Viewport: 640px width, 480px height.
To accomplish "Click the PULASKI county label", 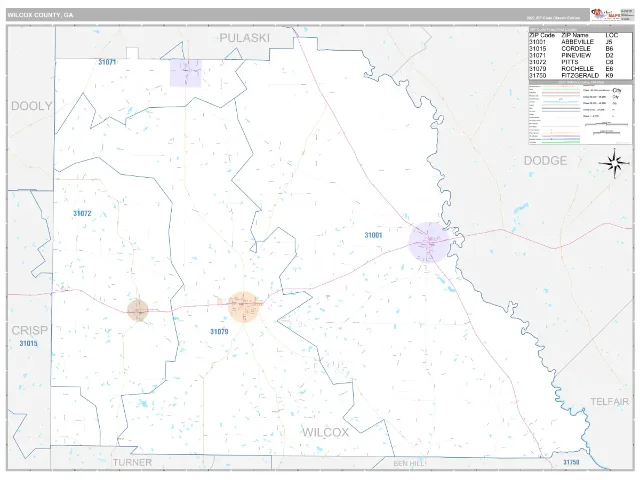I will click(244, 38).
